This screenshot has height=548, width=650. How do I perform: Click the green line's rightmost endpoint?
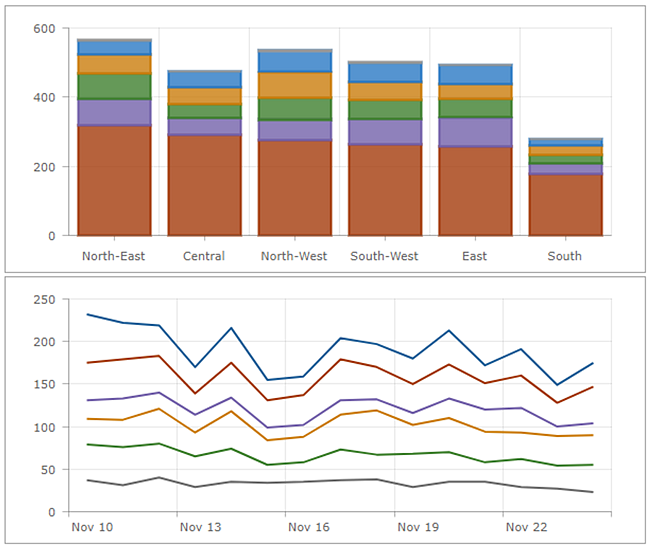(x=593, y=465)
